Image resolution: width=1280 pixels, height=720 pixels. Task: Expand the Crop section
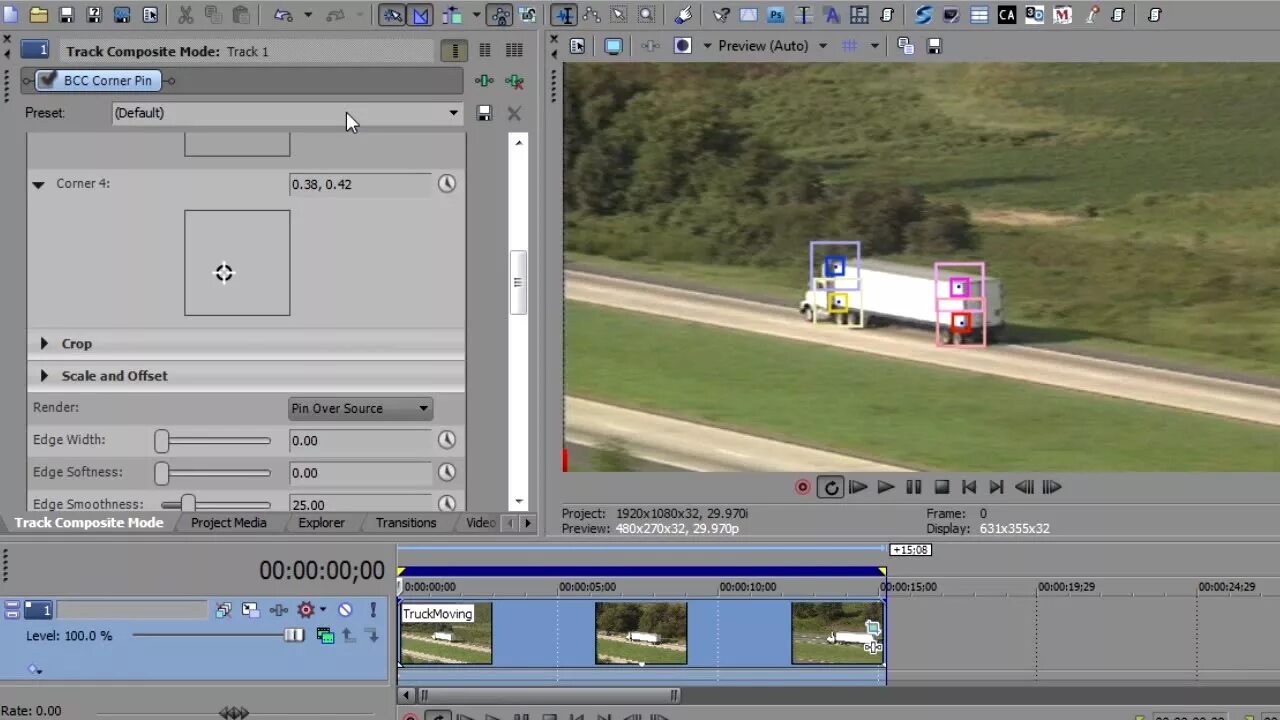coord(44,343)
